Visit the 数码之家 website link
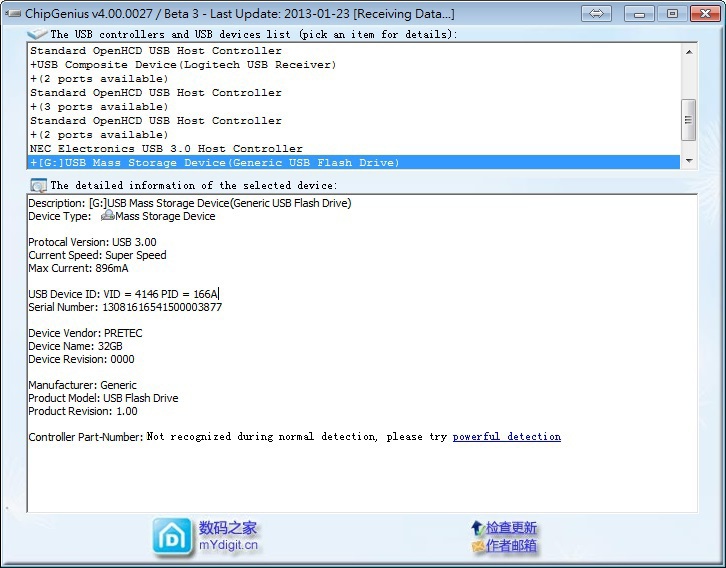This screenshot has height=568, width=726. 228,528
